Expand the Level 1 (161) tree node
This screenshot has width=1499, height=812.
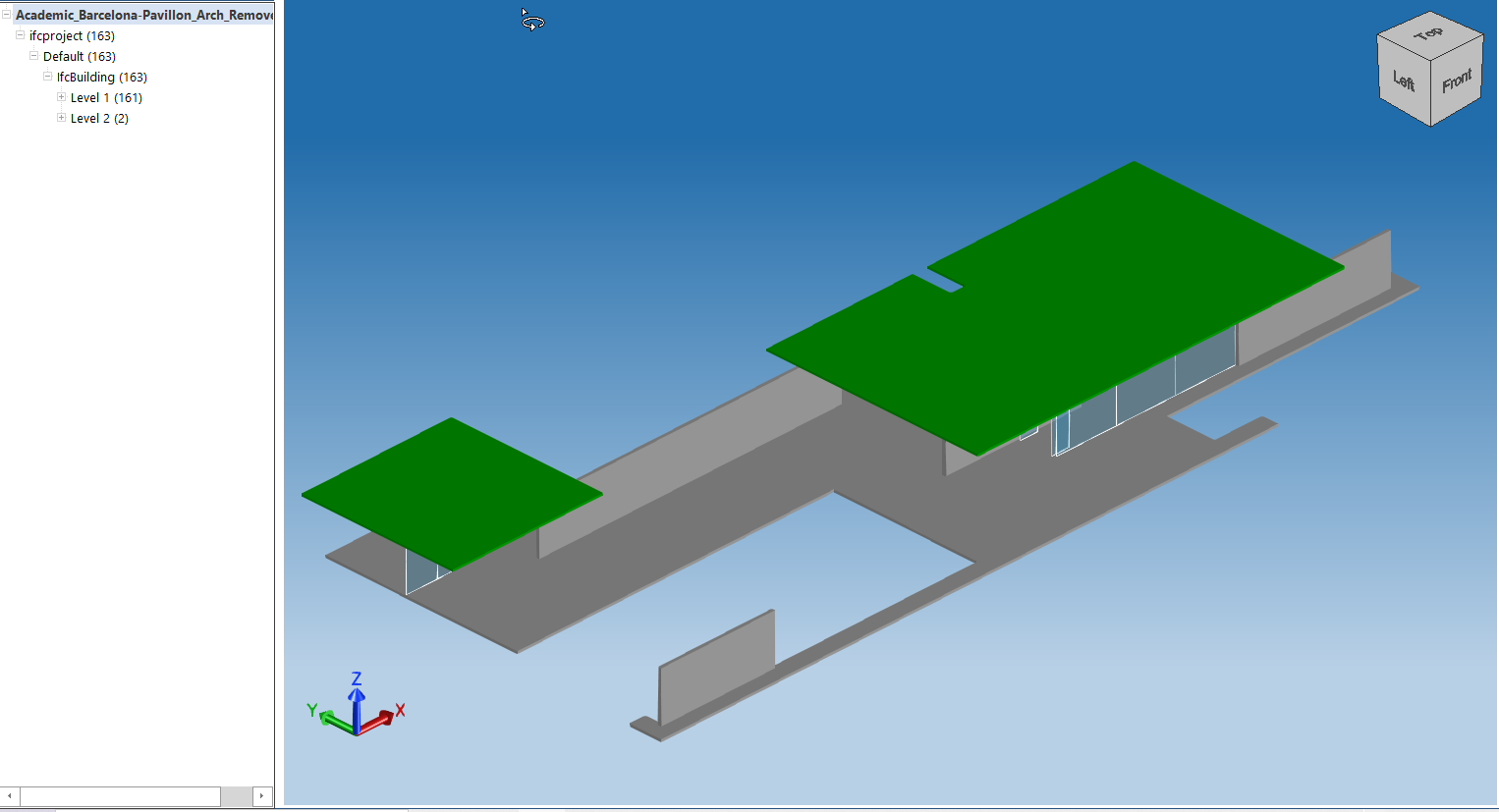coord(61,97)
